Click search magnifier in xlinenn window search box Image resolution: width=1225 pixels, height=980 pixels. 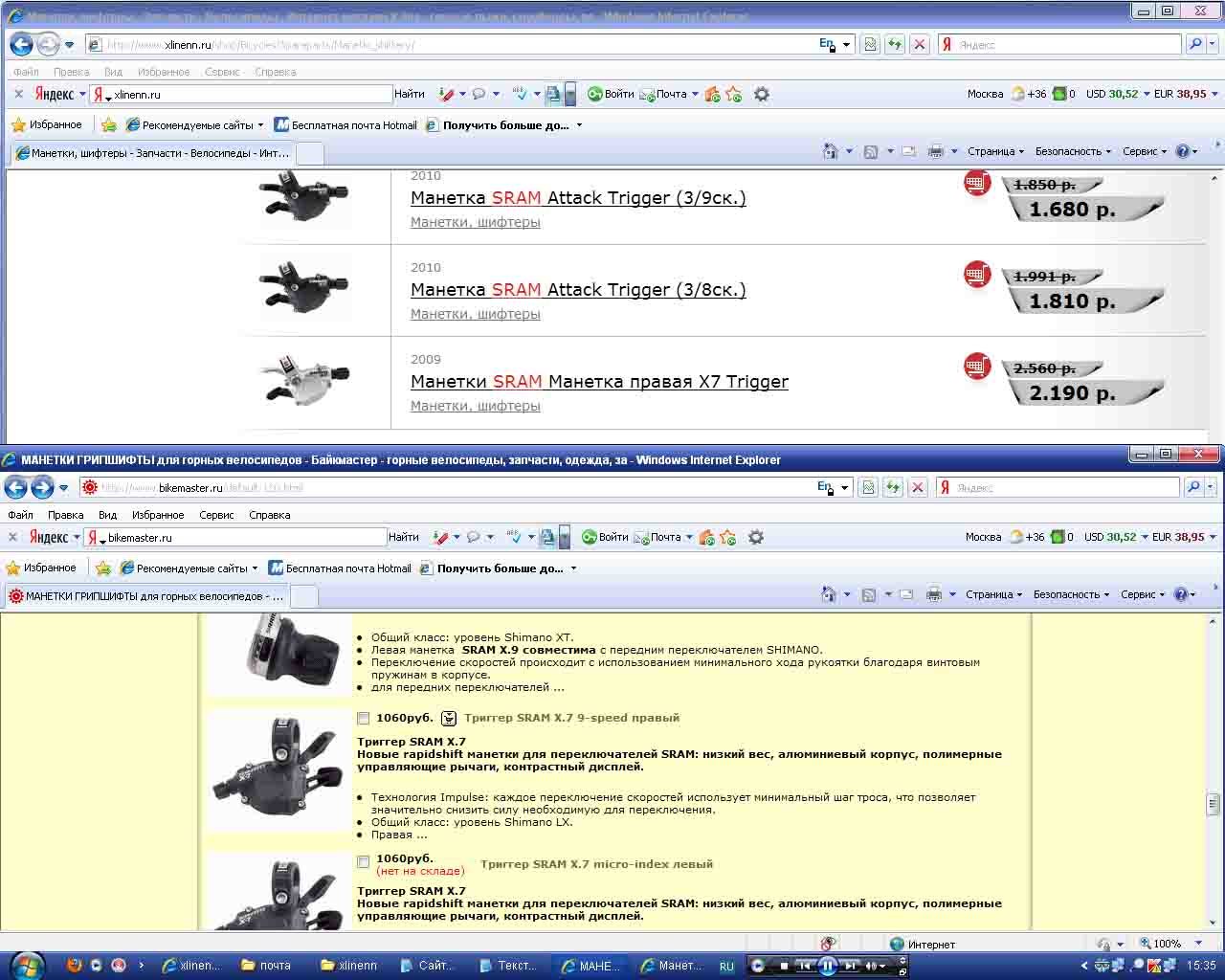(1194, 44)
